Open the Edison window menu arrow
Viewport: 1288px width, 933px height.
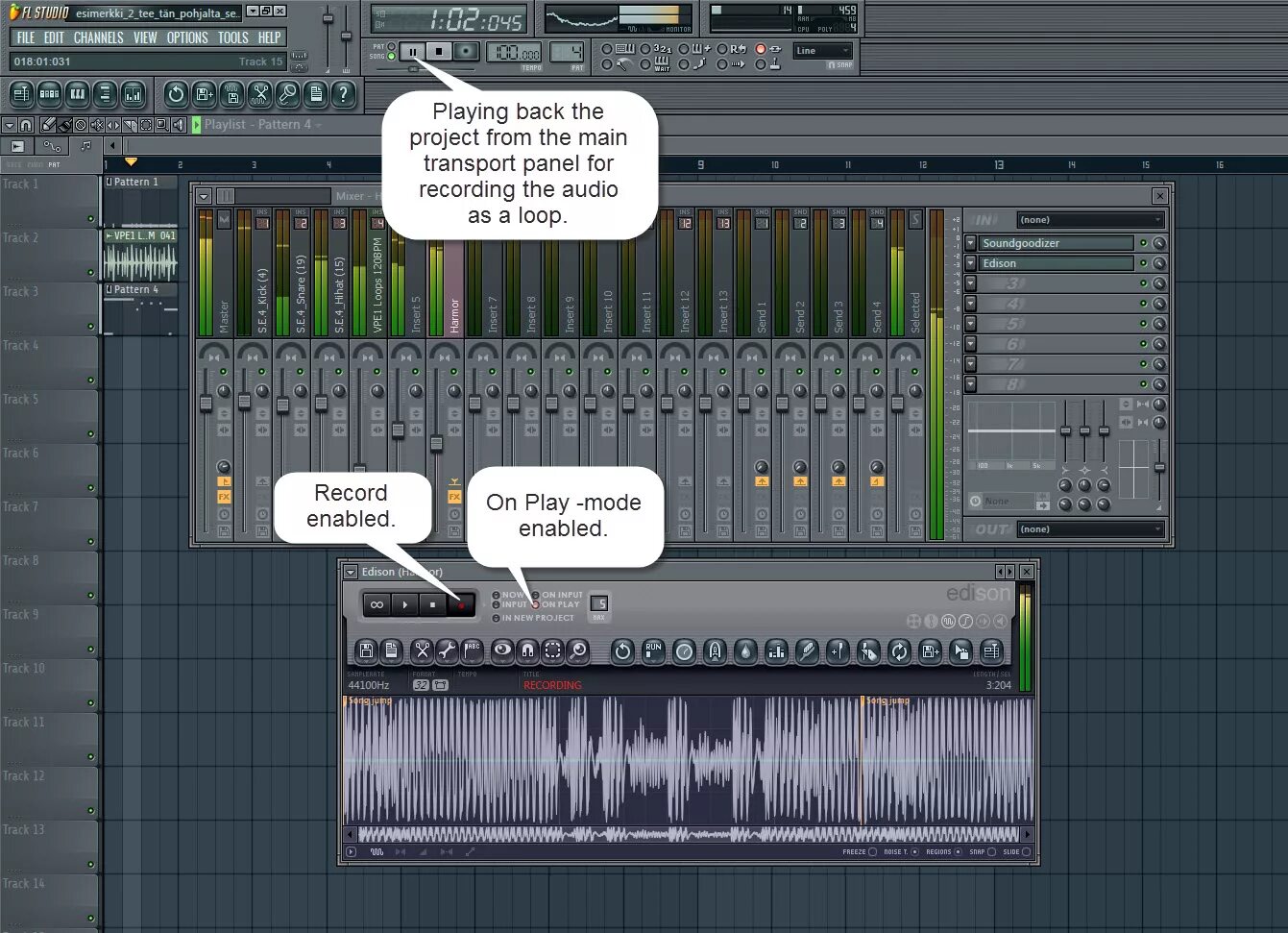coord(351,572)
